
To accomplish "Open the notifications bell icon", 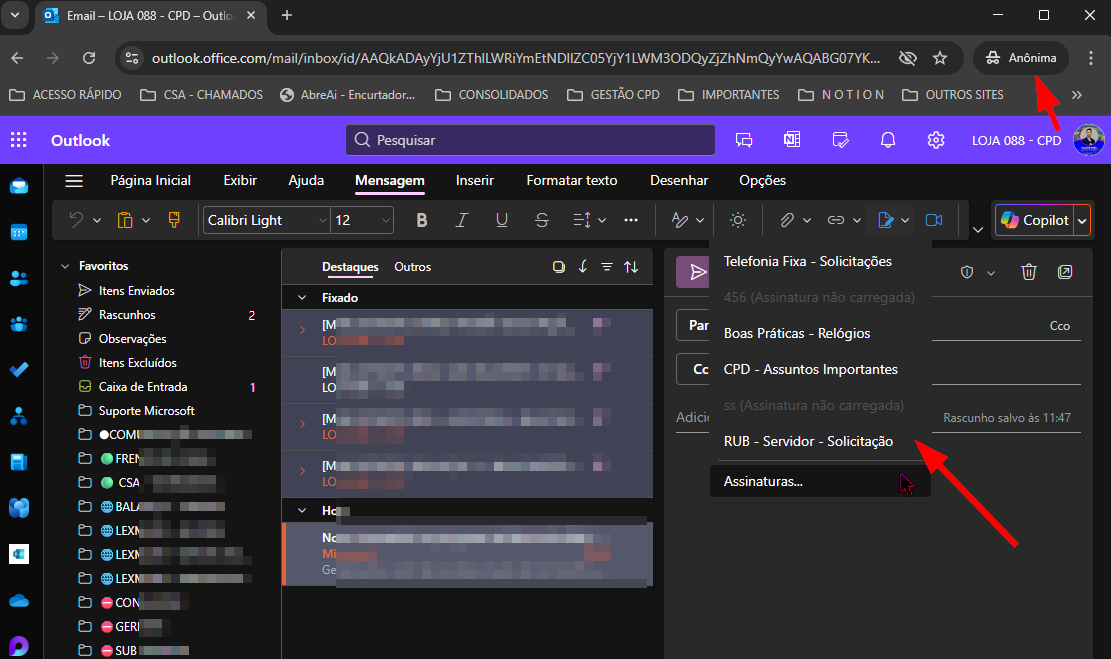I will click(888, 140).
